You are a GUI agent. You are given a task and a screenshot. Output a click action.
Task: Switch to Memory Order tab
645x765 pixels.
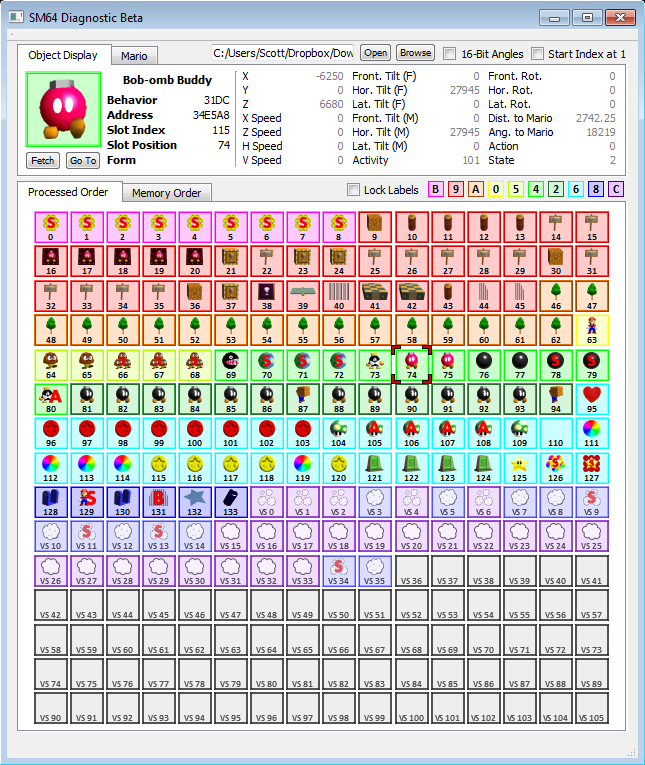(x=166, y=193)
